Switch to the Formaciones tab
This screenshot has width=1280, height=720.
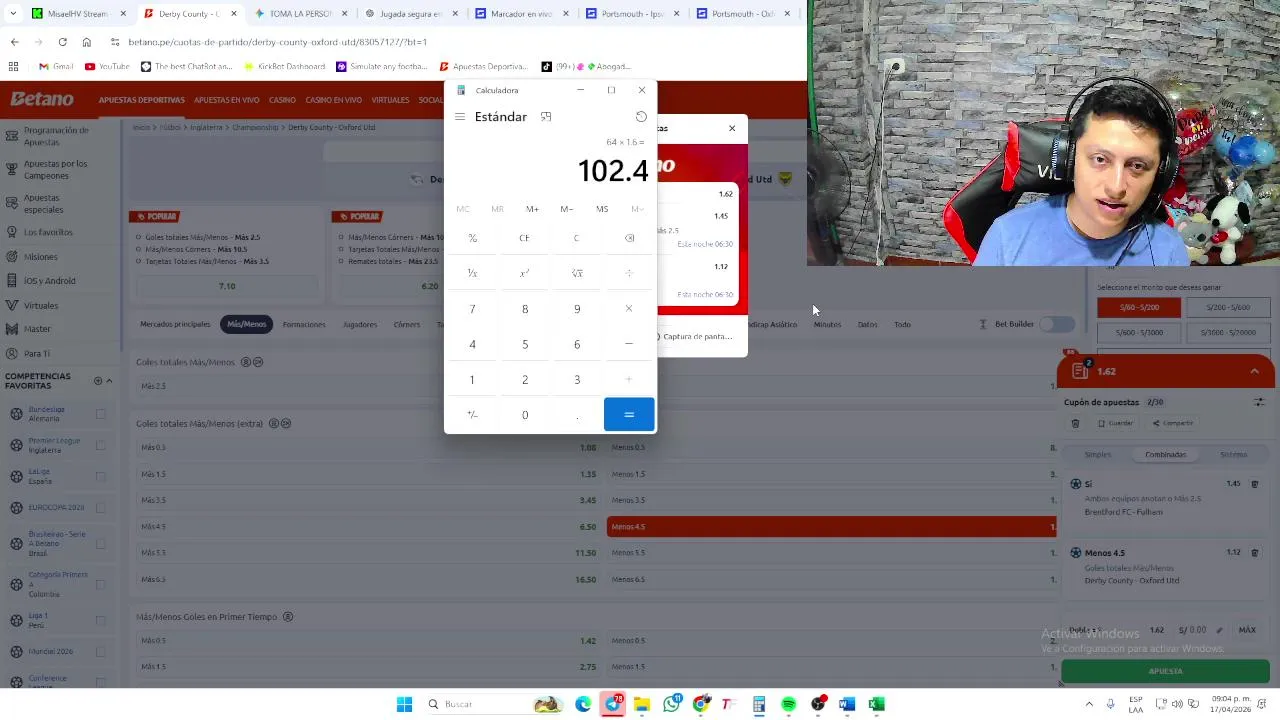pyautogui.click(x=304, y=324)
